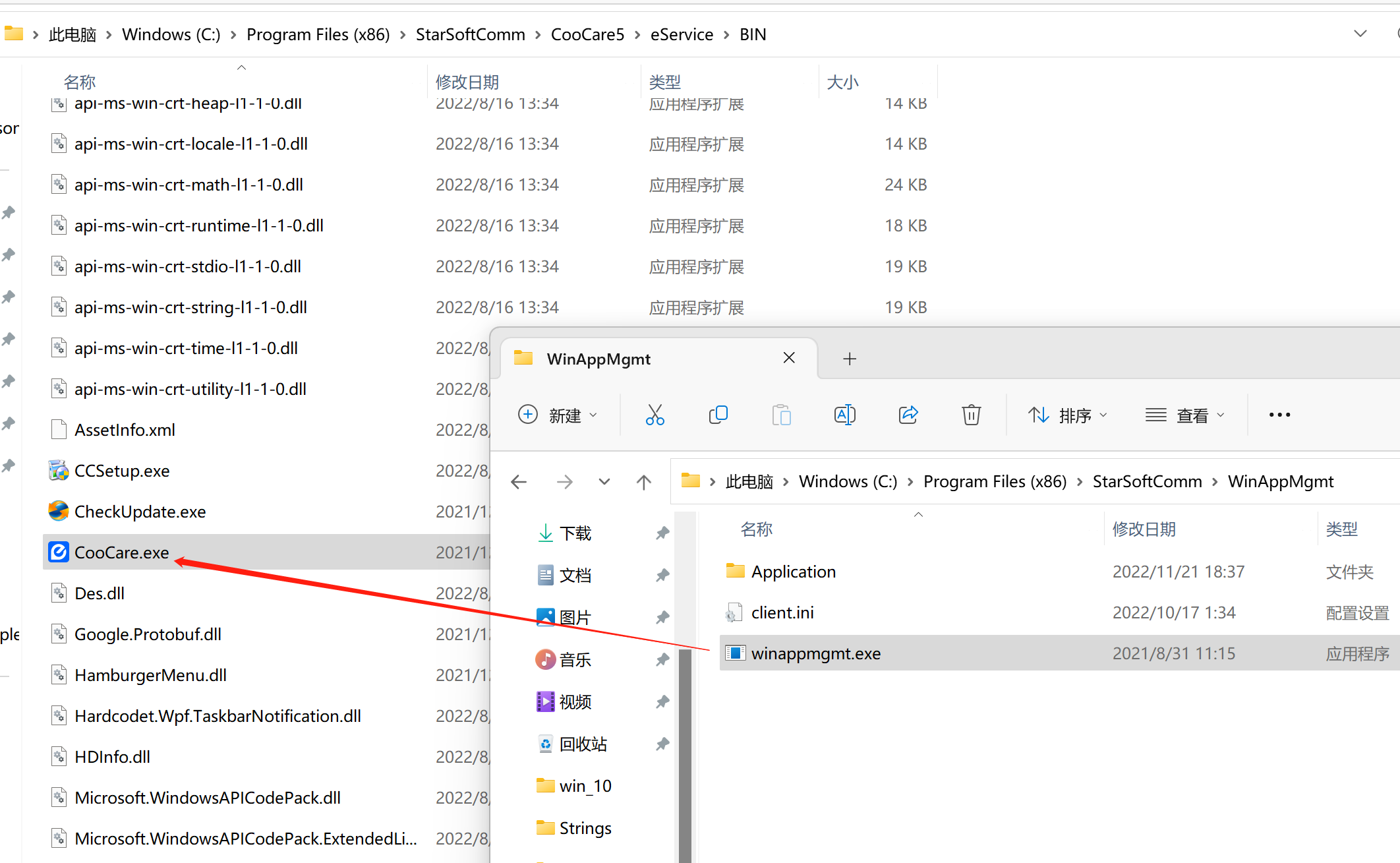
Task: Click StarSoftComm in WinAppMgmt breadcrumb path
Action: [1147, 482]
